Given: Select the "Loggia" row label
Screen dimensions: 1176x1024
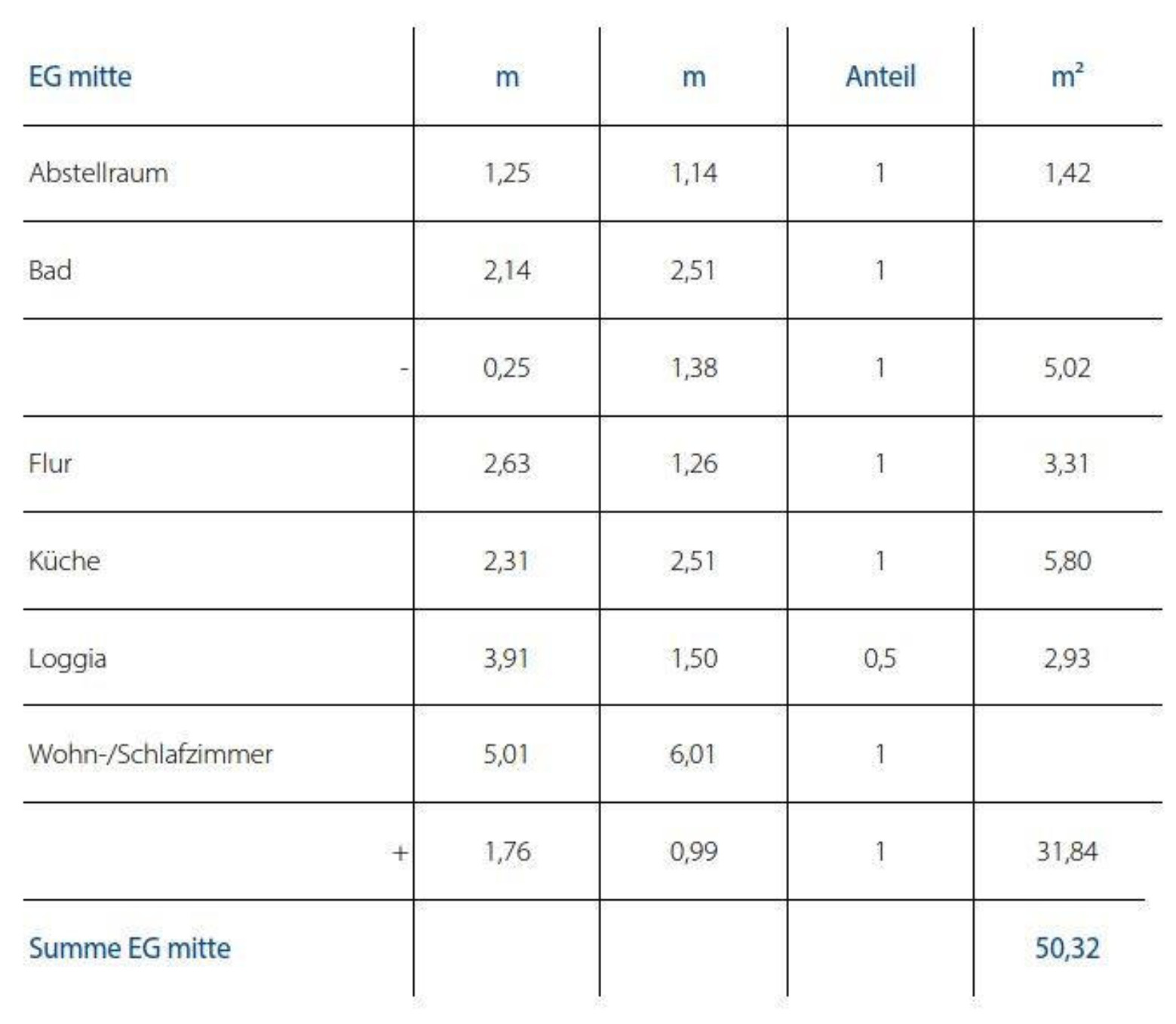Looking at the screenshot, I should pyautogui.click(x=67, y=658).
